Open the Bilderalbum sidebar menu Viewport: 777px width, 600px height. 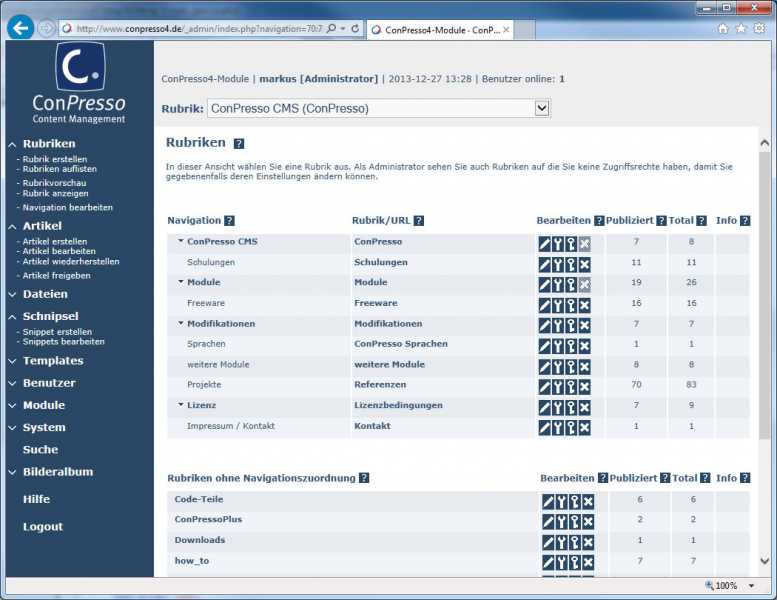point(58,472)
